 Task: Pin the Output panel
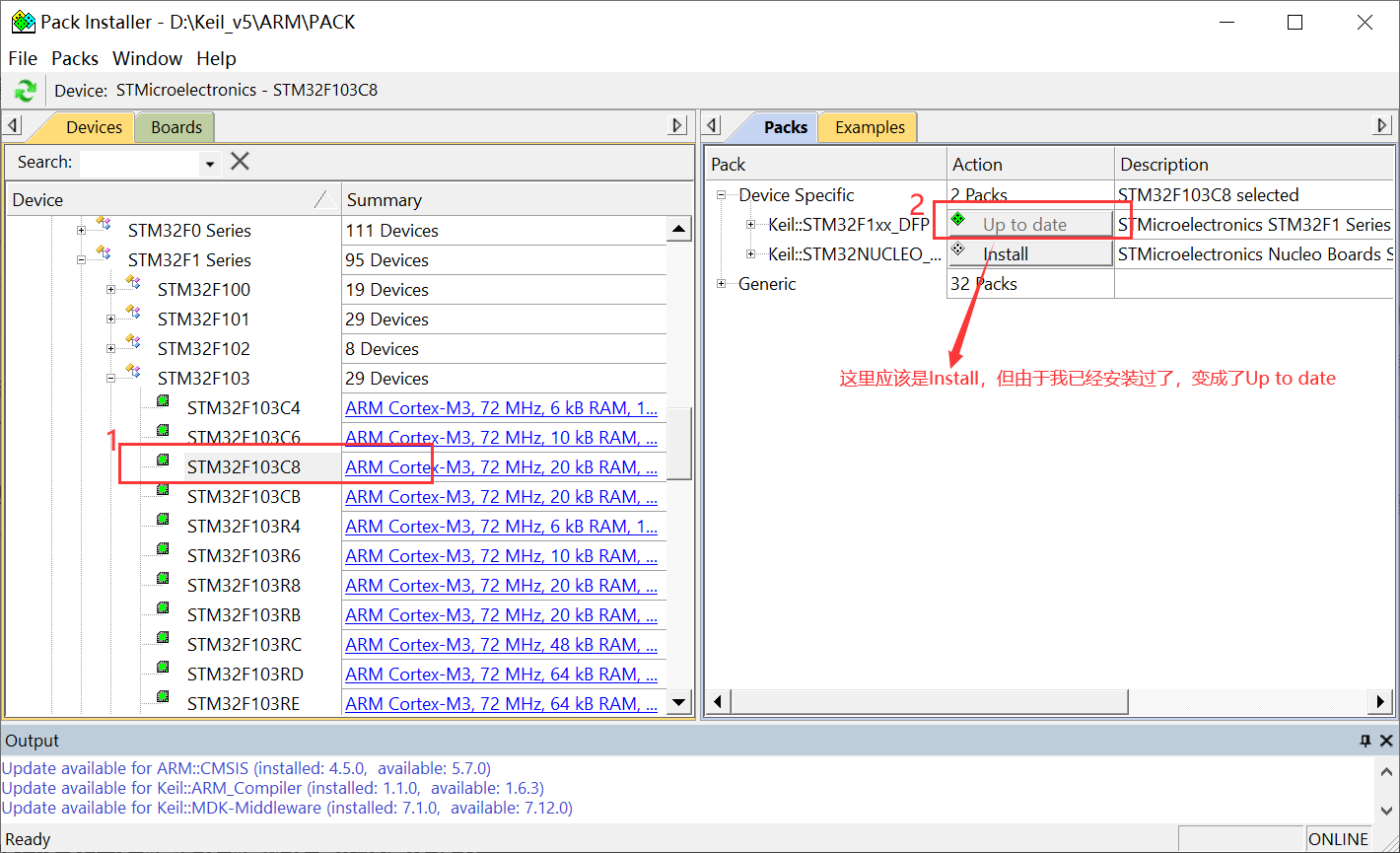1365,741
